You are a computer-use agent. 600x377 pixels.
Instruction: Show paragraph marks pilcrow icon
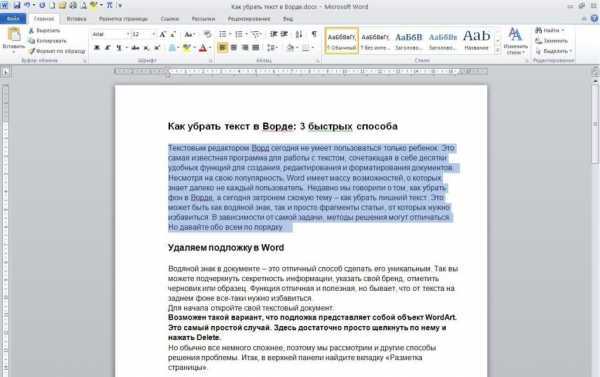[x=314, y=34]
